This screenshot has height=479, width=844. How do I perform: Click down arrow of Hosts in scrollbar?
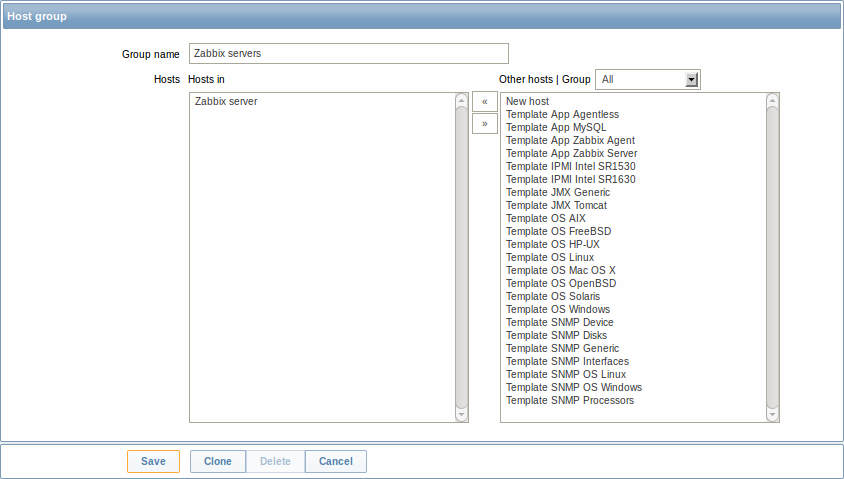(461, 415)
